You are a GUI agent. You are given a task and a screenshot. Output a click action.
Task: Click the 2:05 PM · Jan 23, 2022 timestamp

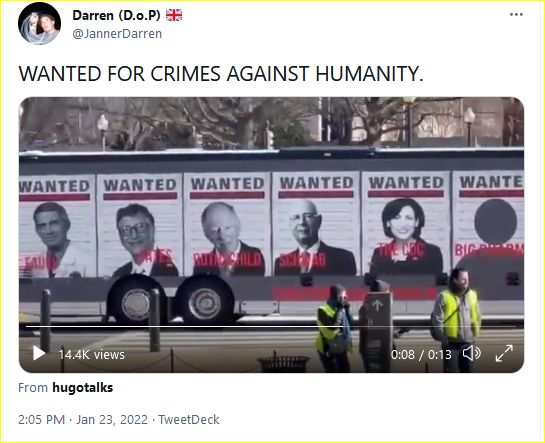(83, 419)
